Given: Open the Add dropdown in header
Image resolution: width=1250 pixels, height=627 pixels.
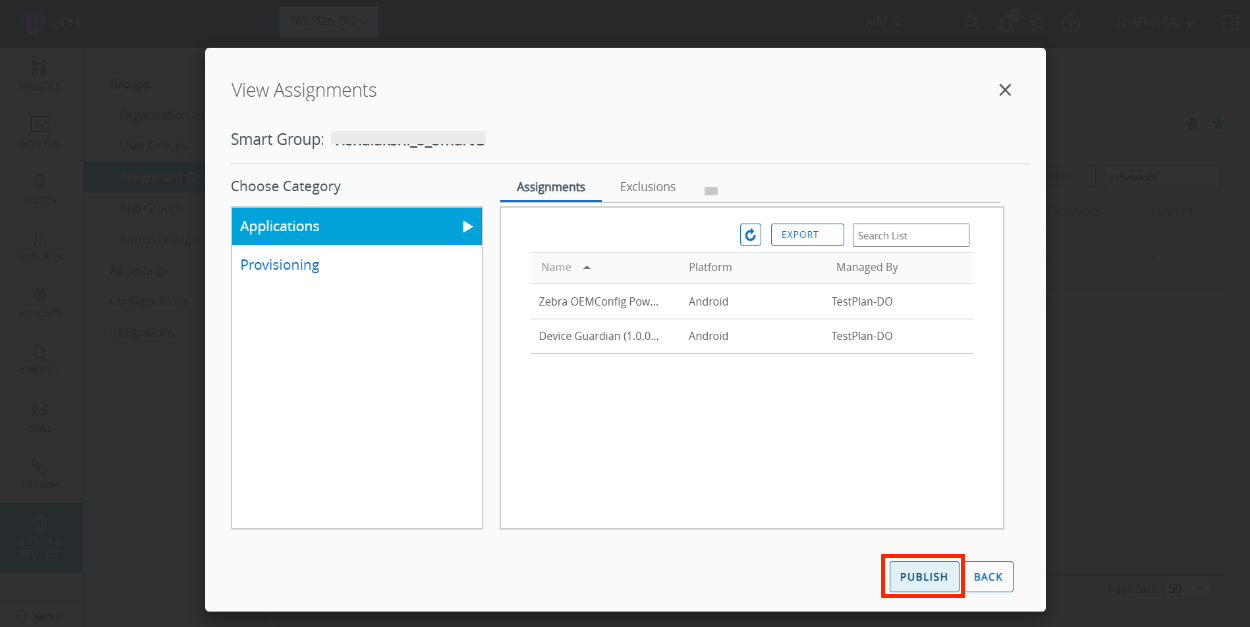Looking at the screenshot, I should [882, 22].
